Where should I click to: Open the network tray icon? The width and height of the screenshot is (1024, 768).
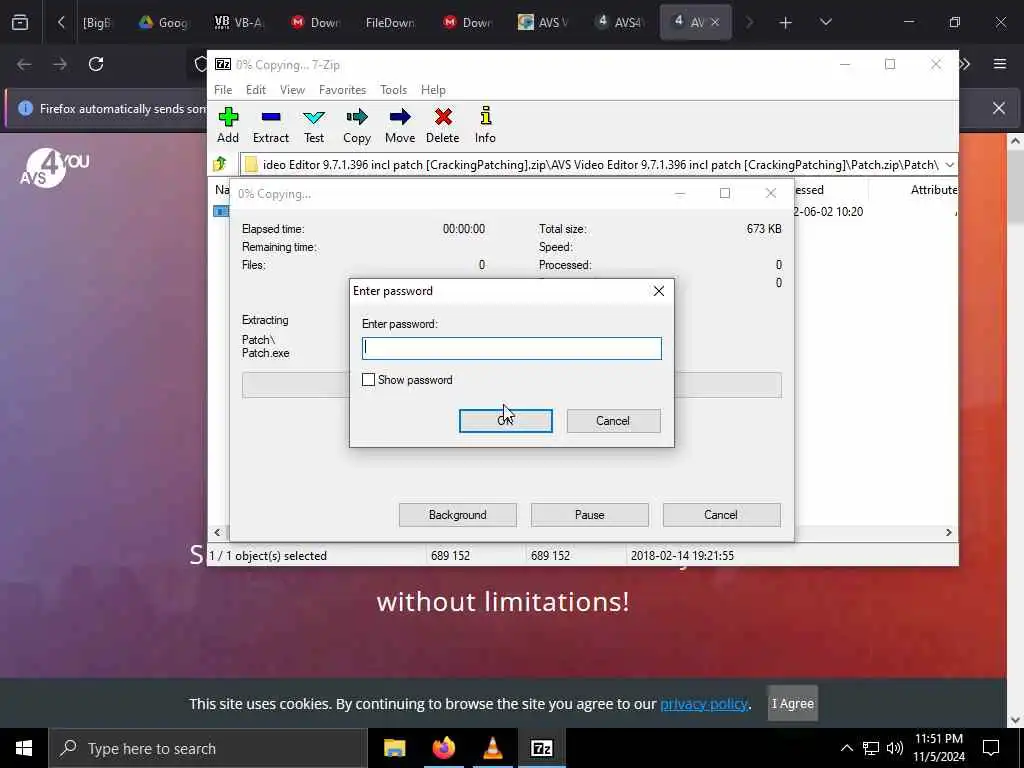pos(871,748)
